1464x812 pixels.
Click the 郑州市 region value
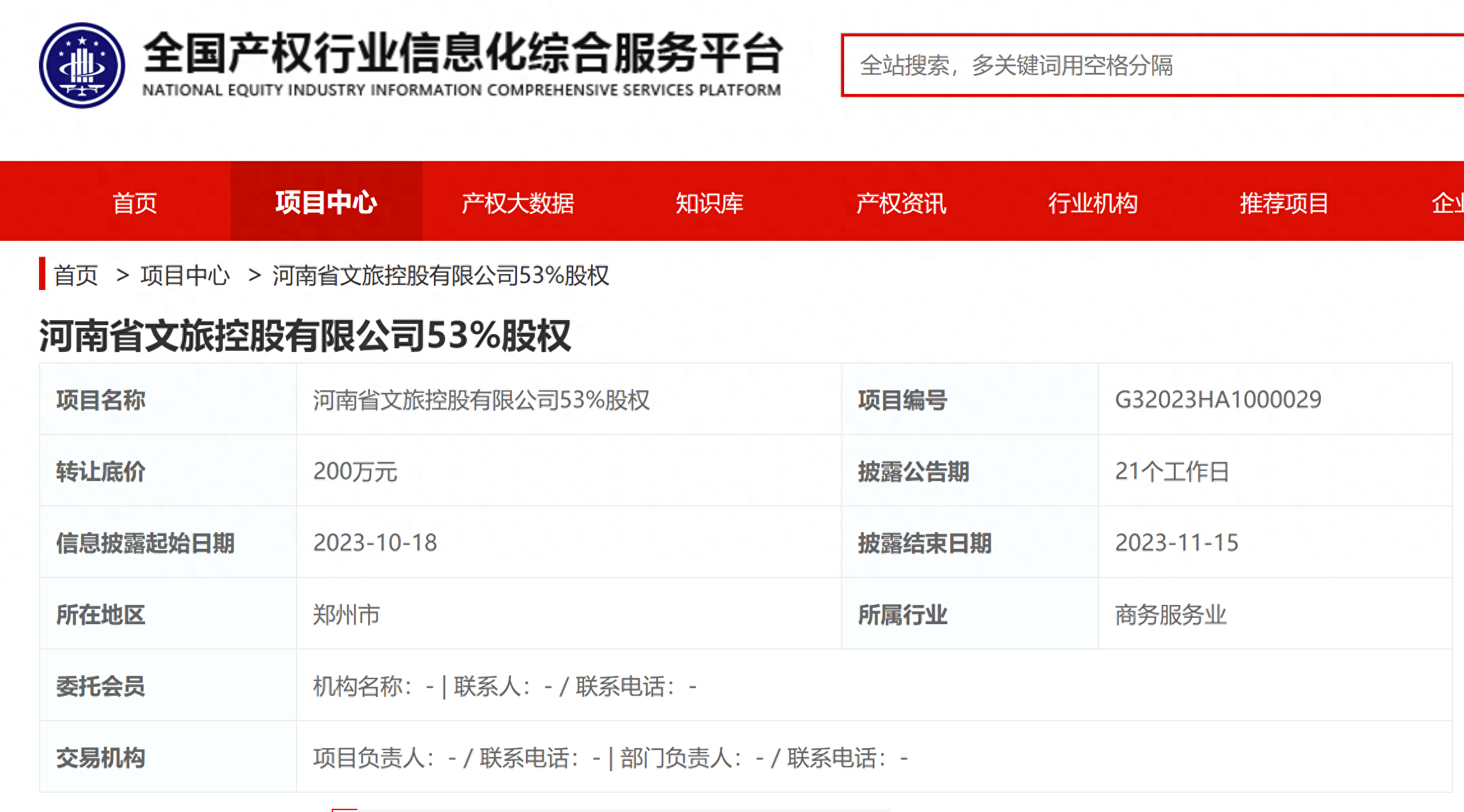(x=346, y=614)
